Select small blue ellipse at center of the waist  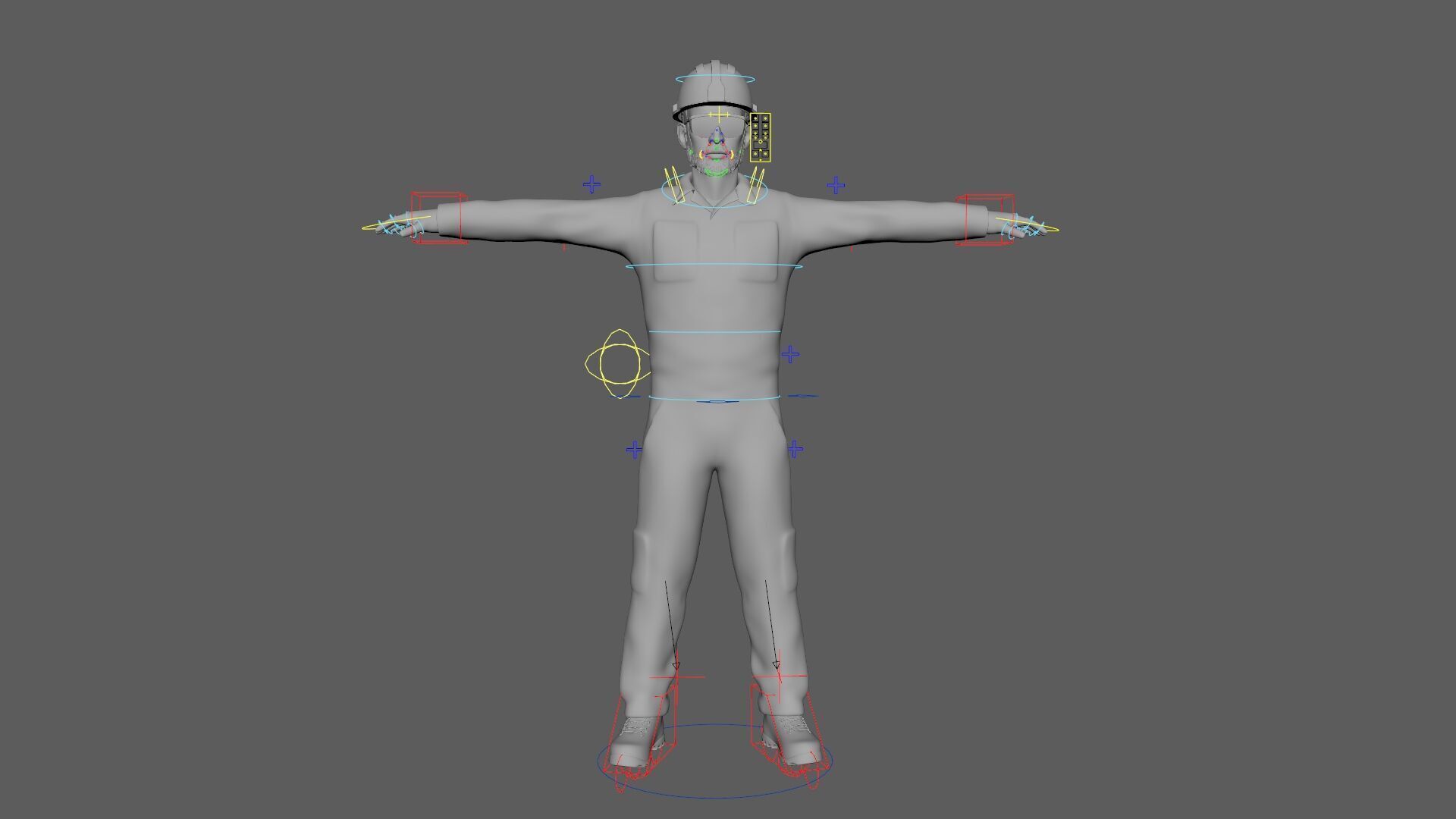point(717,401)
